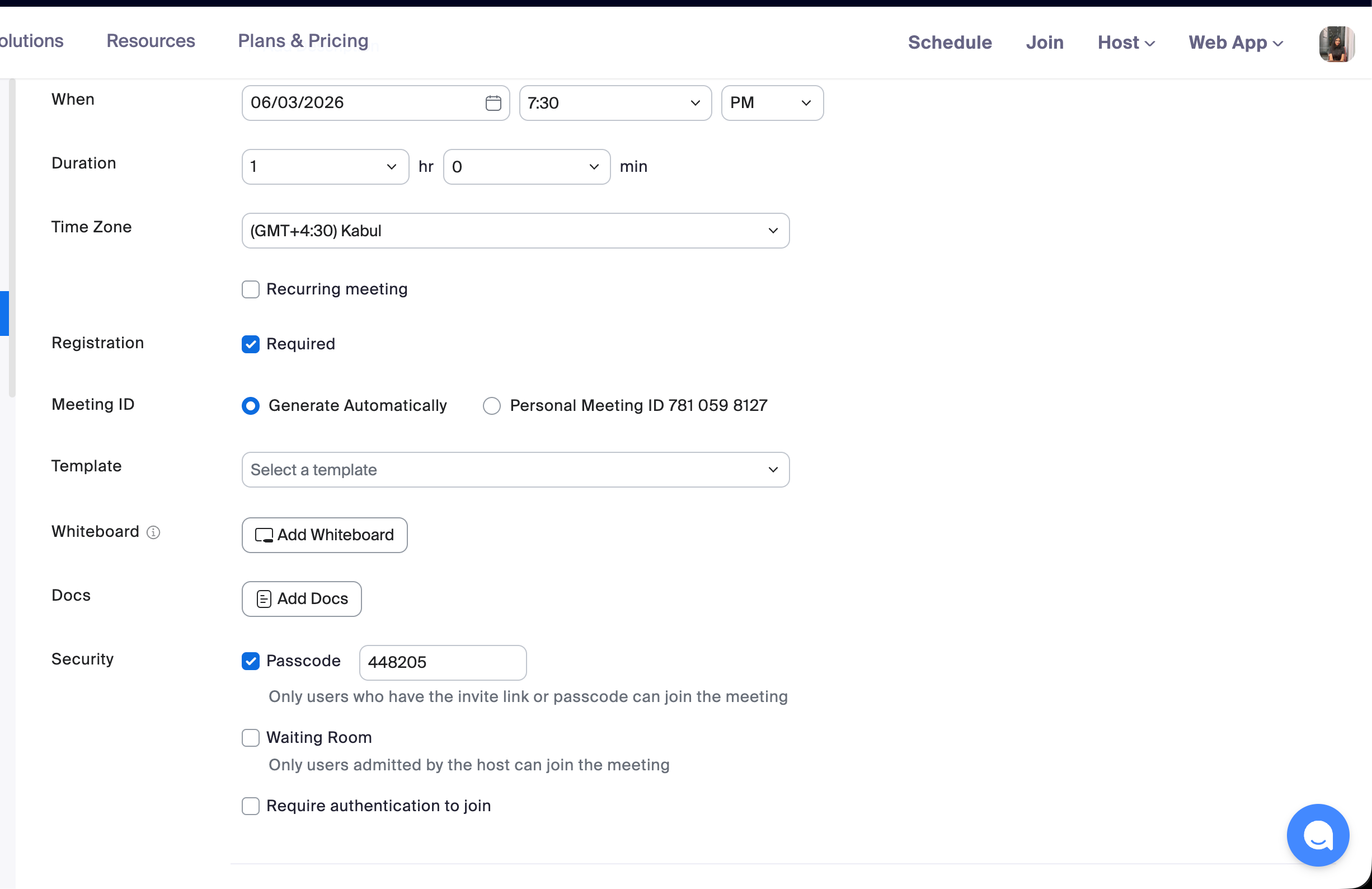Expand the Host menu
The width and height of the screenshot is (1372, 889).
(1126, 43)
